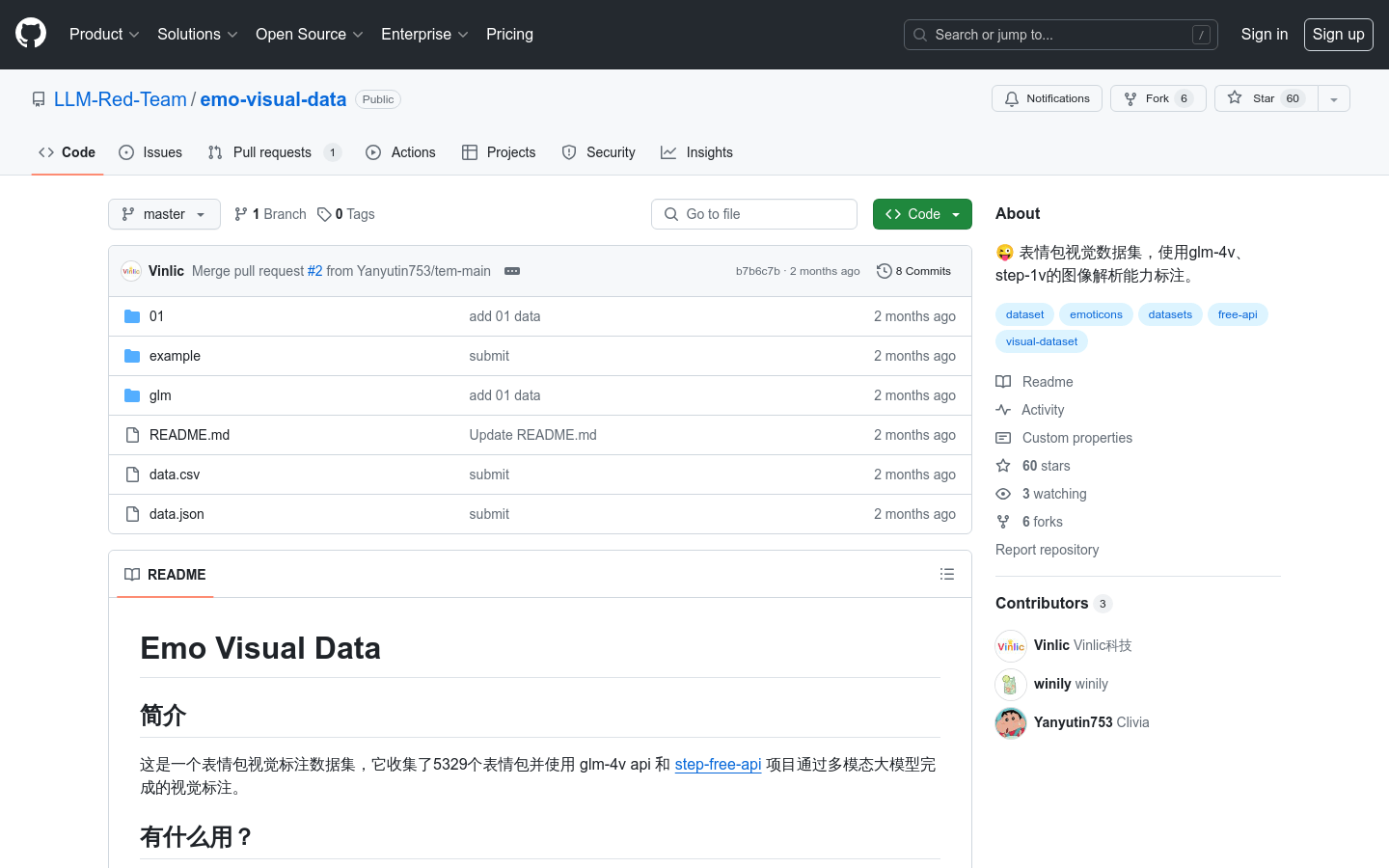
Task: Click the Go to file search box
Action: [x=754, y=214]
